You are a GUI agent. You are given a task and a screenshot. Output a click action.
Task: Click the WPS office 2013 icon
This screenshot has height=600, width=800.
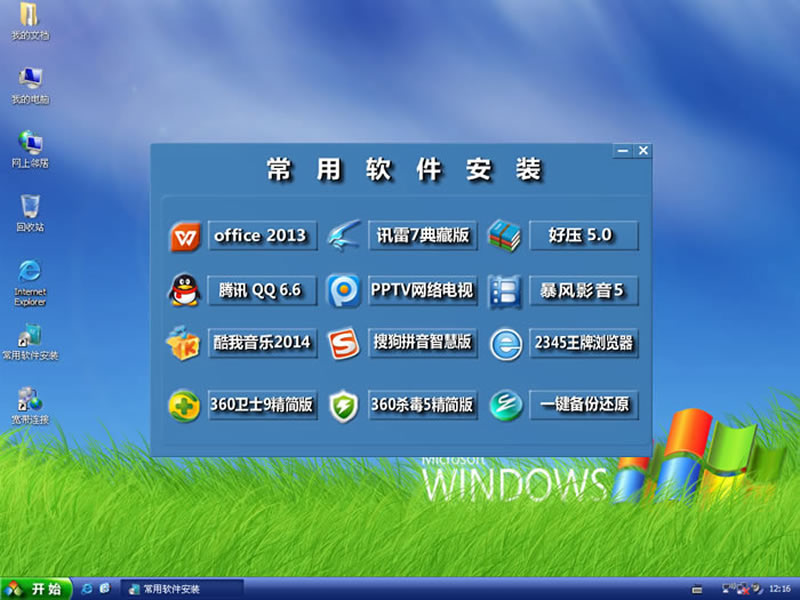185,236
